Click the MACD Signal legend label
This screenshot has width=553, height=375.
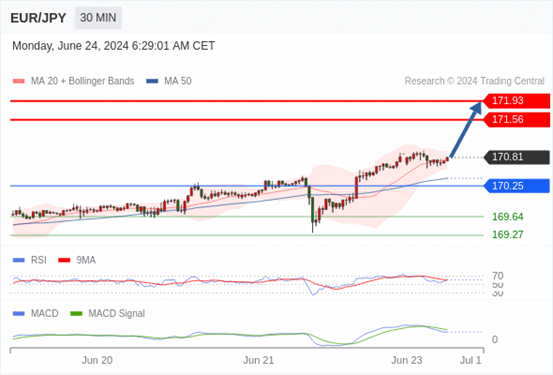[116, 313]
